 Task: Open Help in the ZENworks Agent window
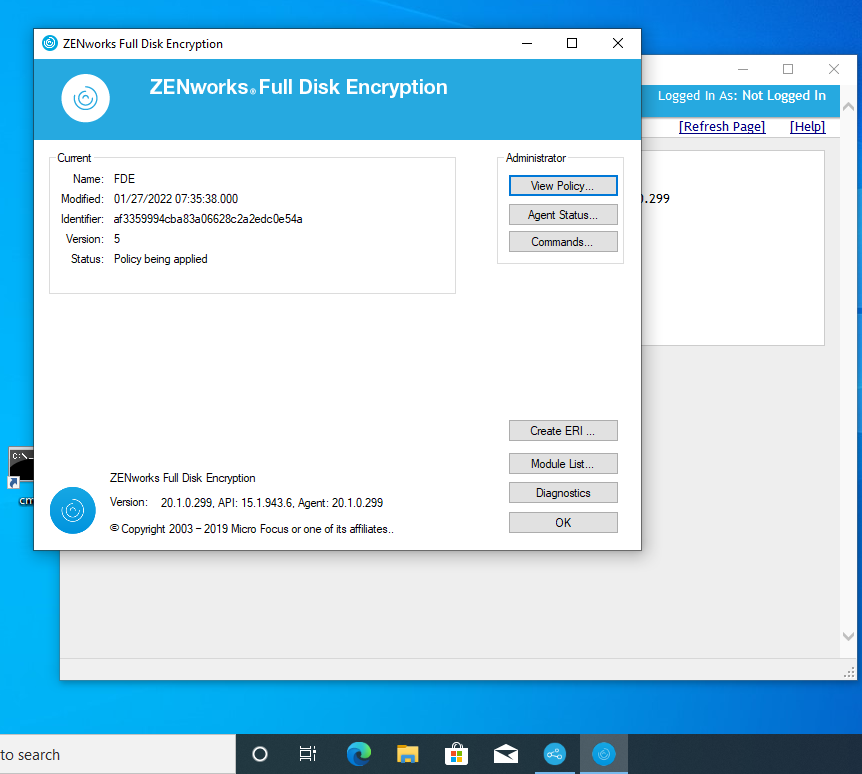click(x=807, y=126)
